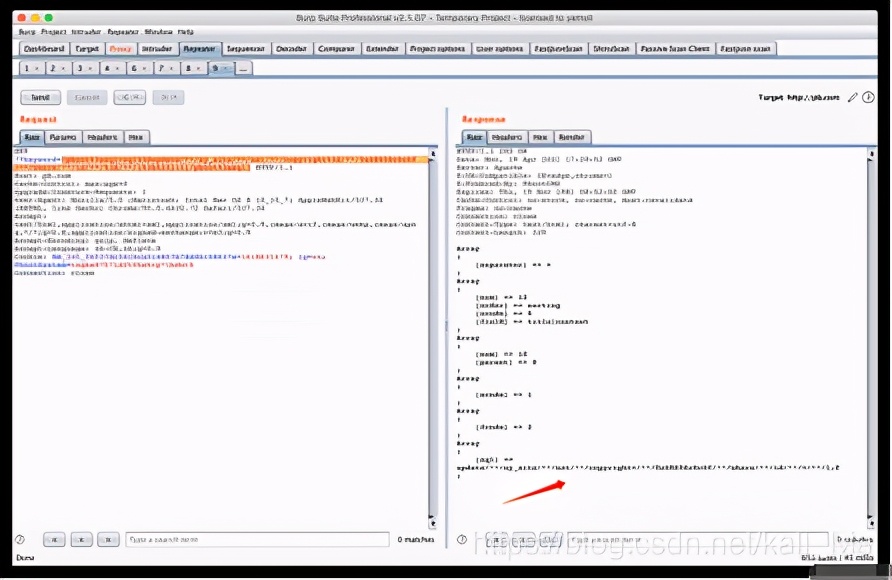Switch to the Extender tab
Viewport: 892px width, 580px height.
(382, 49)
